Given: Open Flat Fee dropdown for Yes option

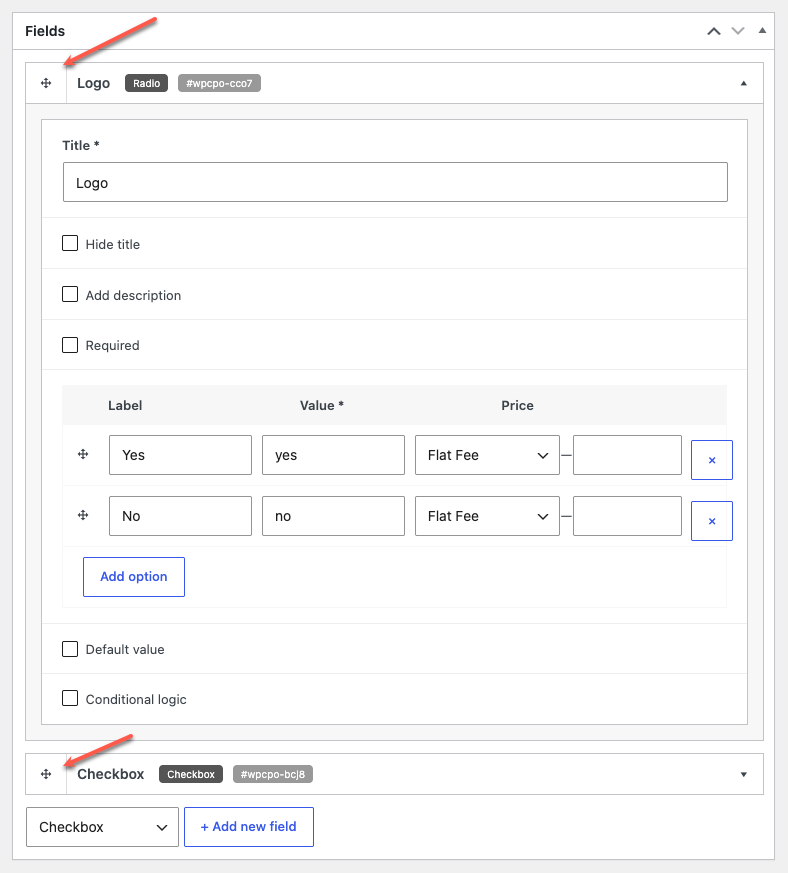Looking at the screenshot, I should pos(487,455).
